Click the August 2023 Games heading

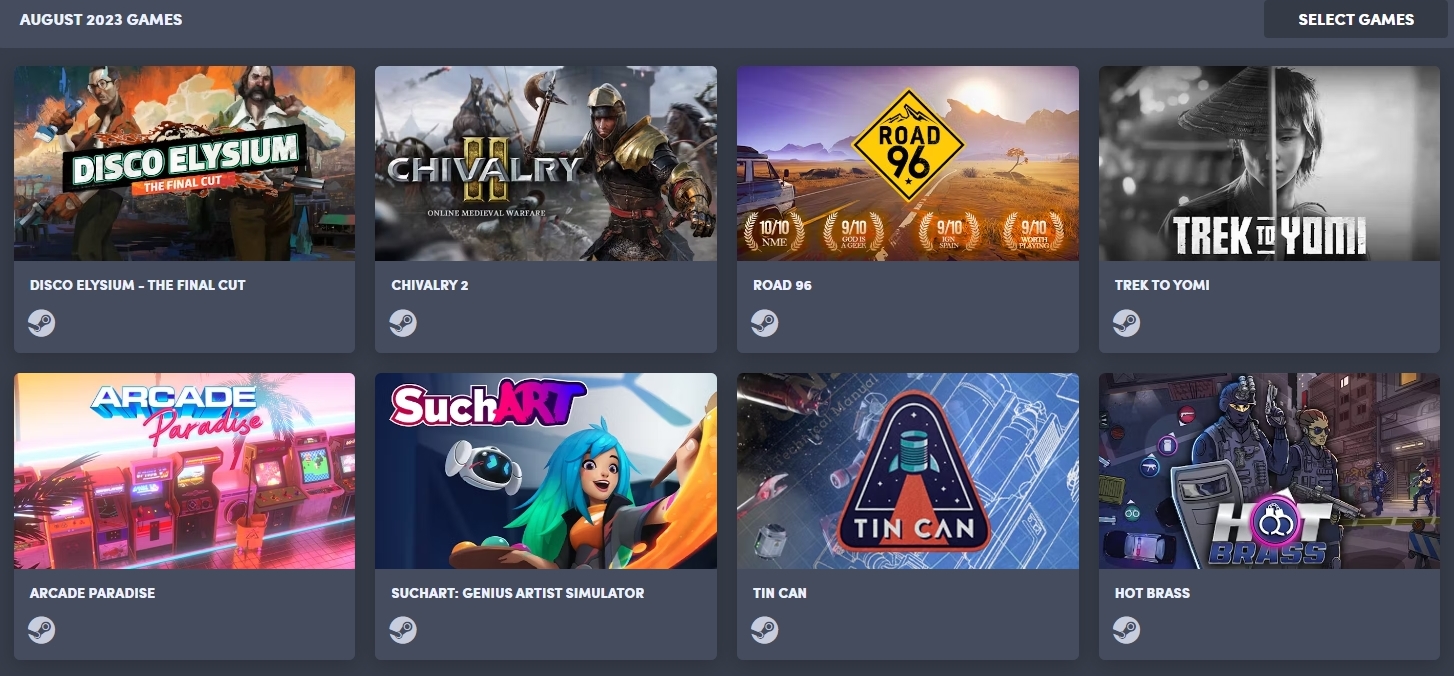[101, 19]
